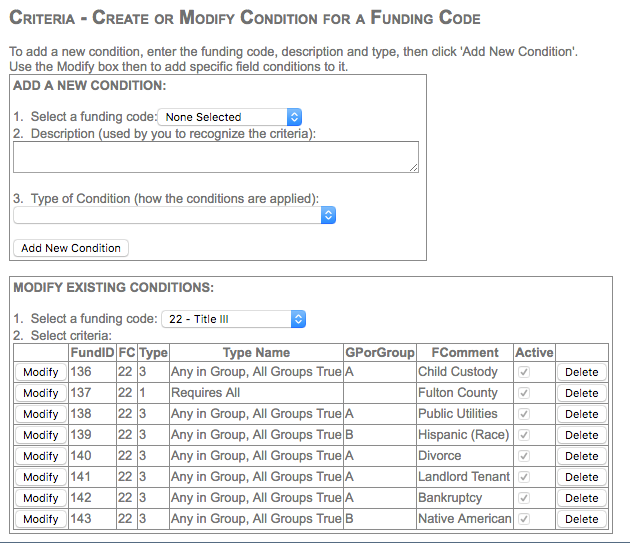
Task: Click Modify for Hispanic (Race) row
Action: (41, 435)
